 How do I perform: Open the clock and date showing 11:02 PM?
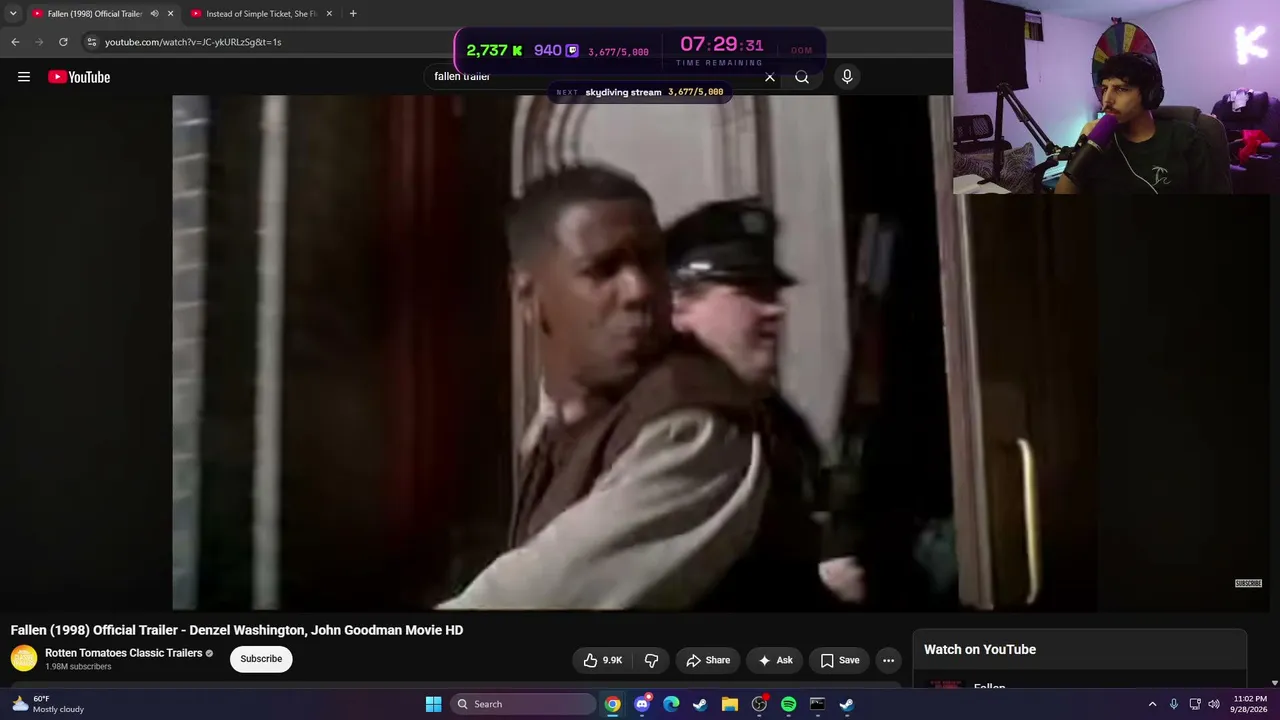click(1249, 704)
